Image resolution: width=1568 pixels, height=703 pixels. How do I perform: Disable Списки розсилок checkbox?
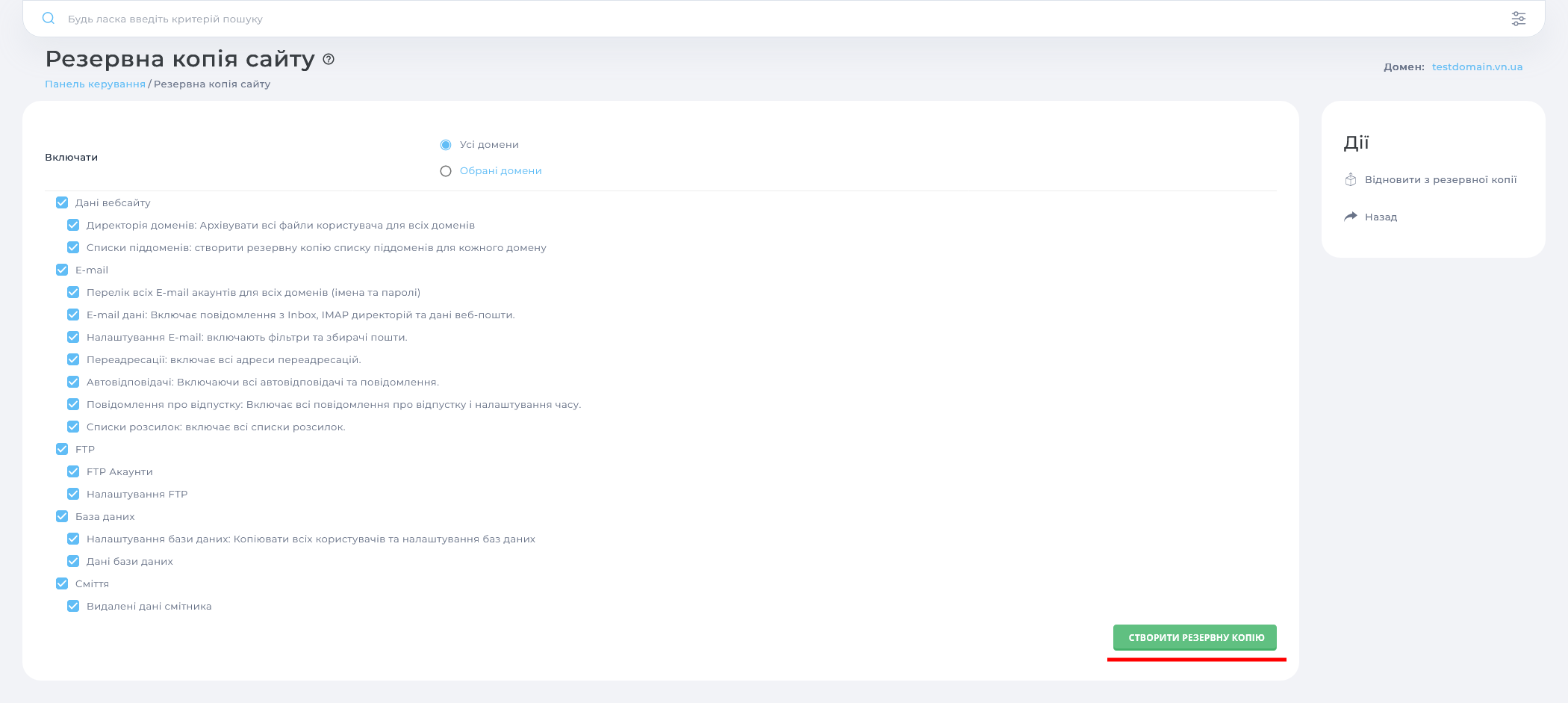73,427
